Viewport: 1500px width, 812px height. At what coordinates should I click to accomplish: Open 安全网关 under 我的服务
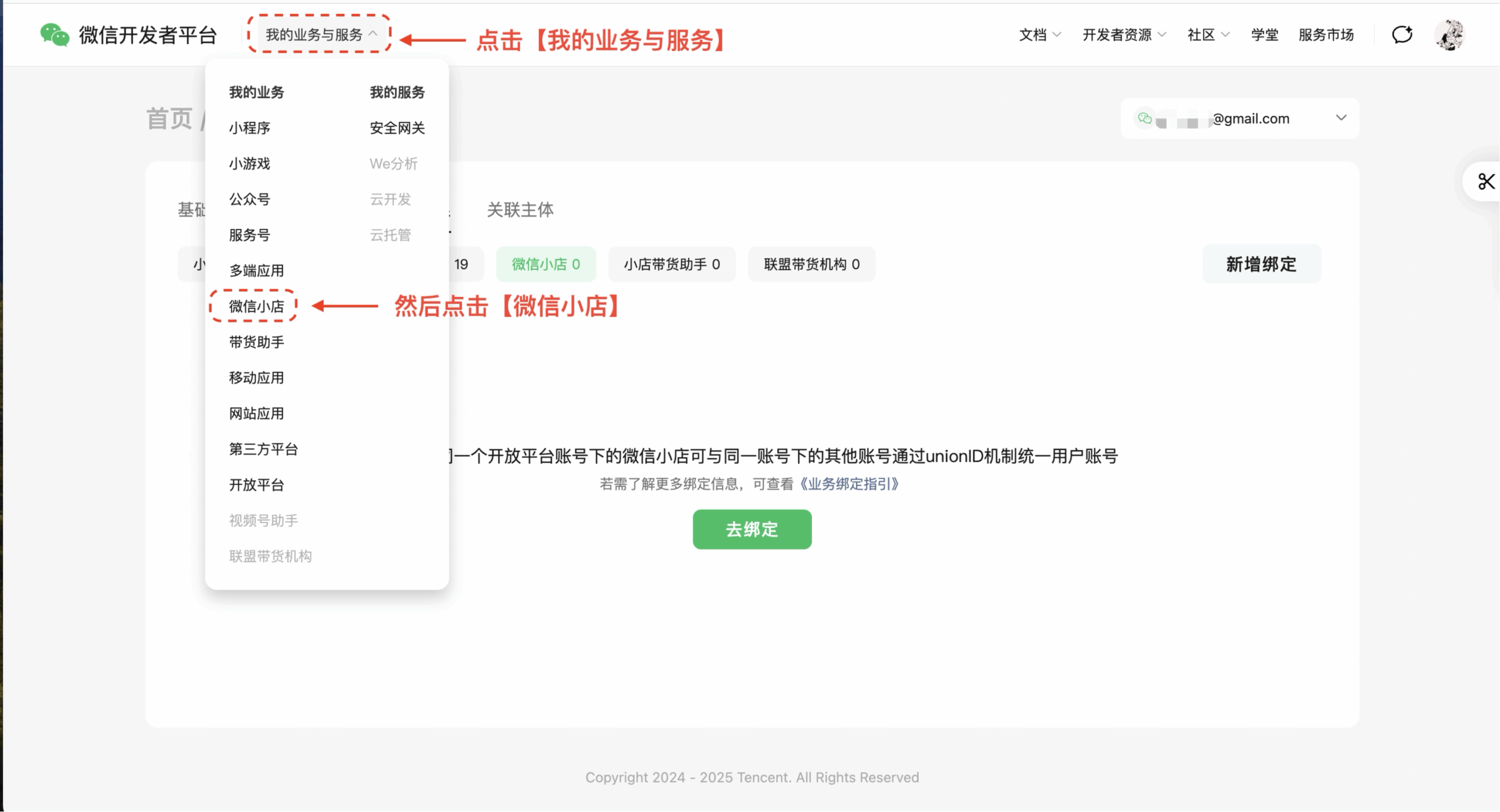pos(397,128)
